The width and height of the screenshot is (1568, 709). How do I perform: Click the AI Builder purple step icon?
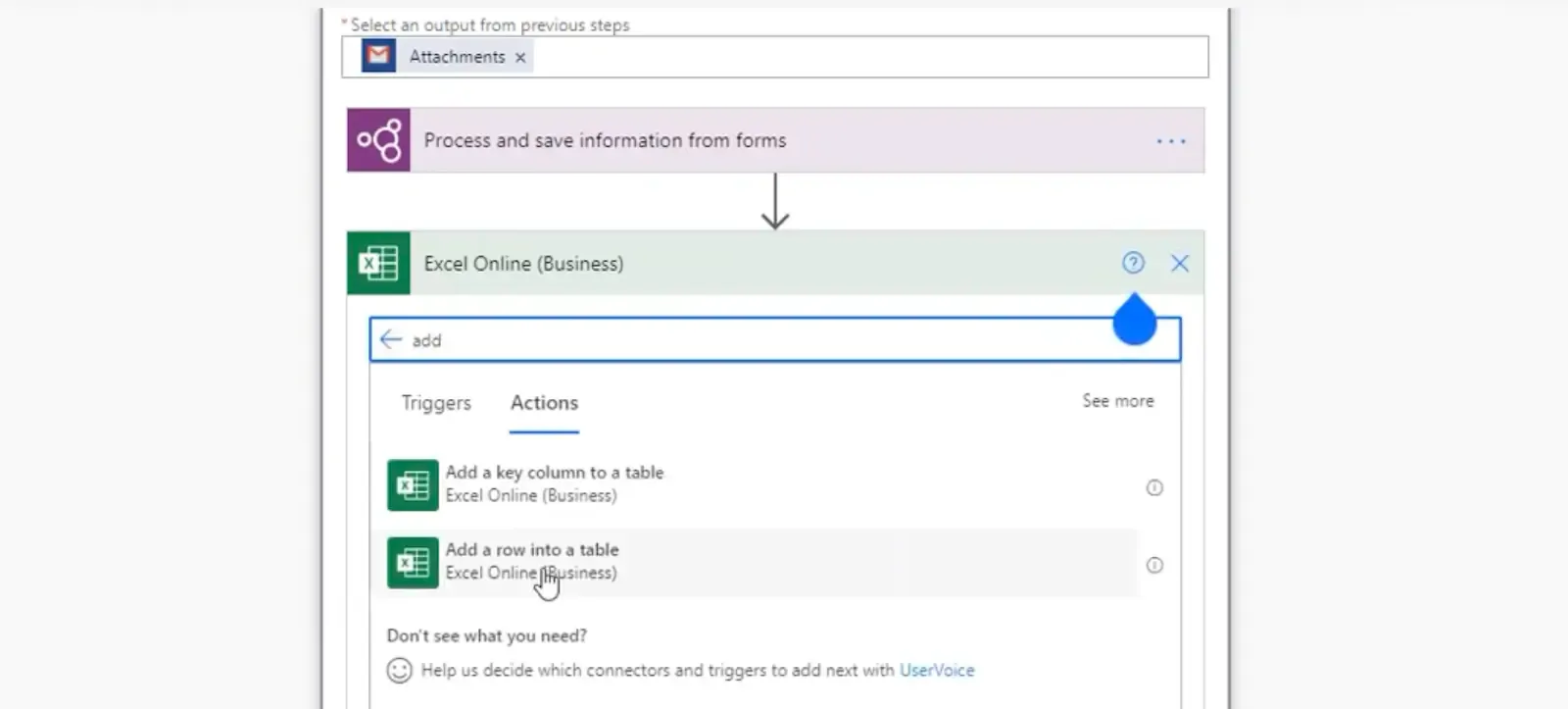pyautogui.click(x=378, y=140)
